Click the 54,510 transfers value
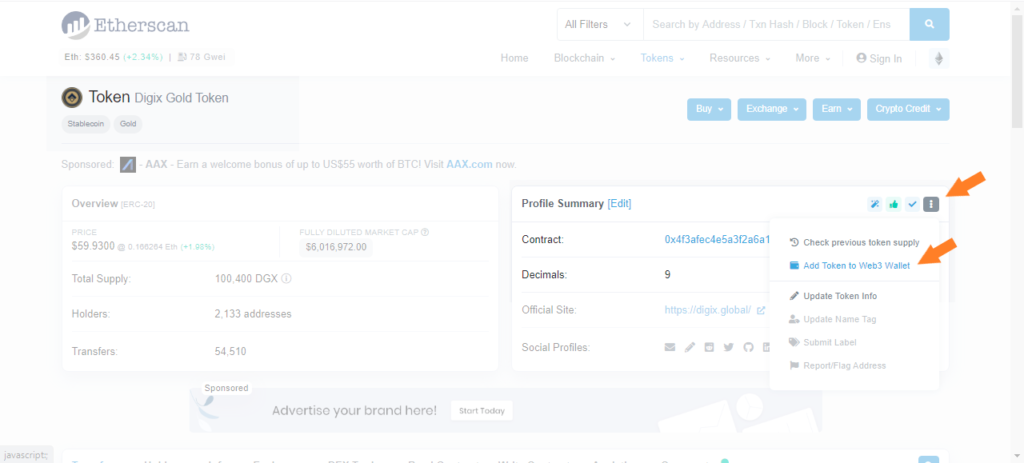The image size is (1024, 463). click(231, 351)
